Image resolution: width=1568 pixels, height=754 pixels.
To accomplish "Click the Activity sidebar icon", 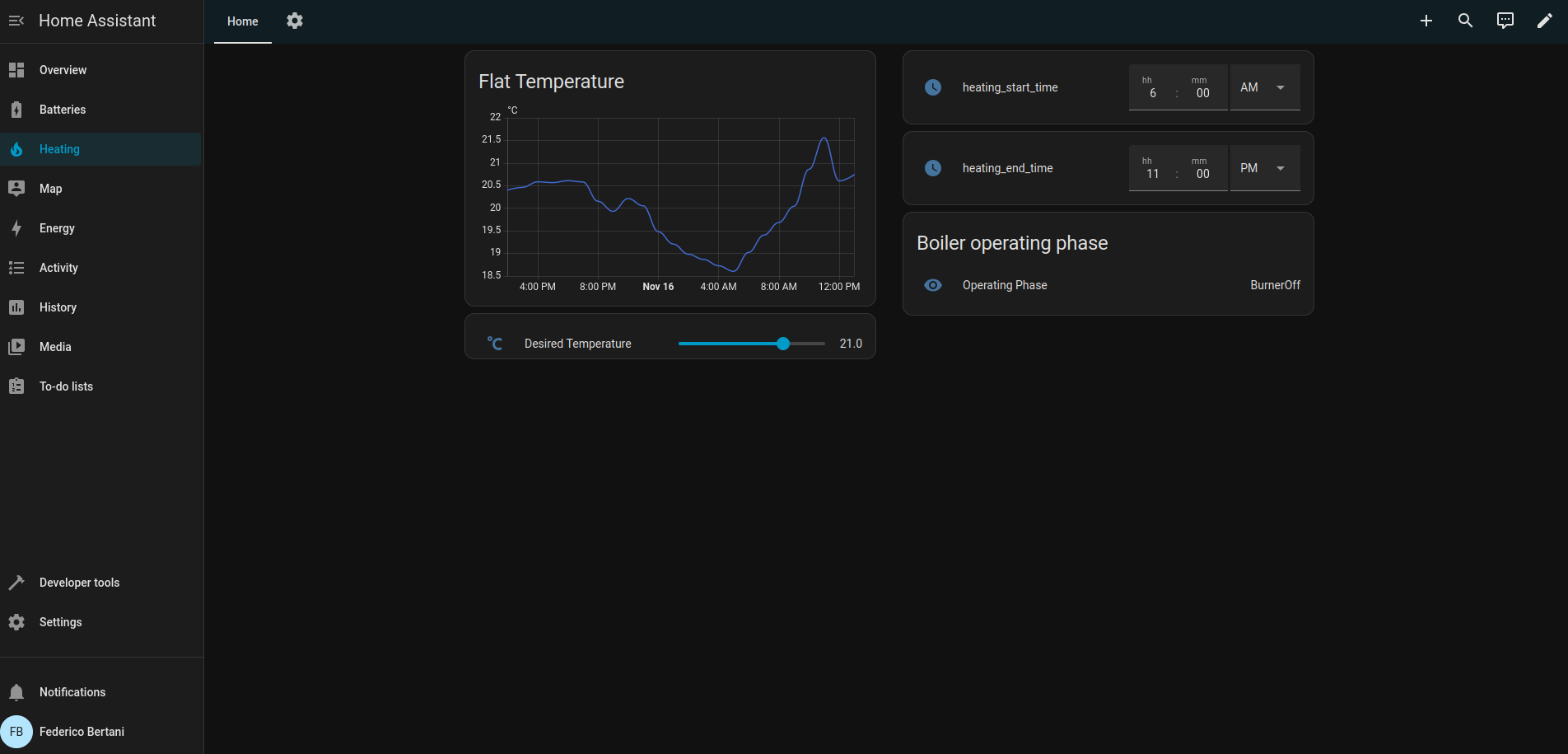I will 16,267.
